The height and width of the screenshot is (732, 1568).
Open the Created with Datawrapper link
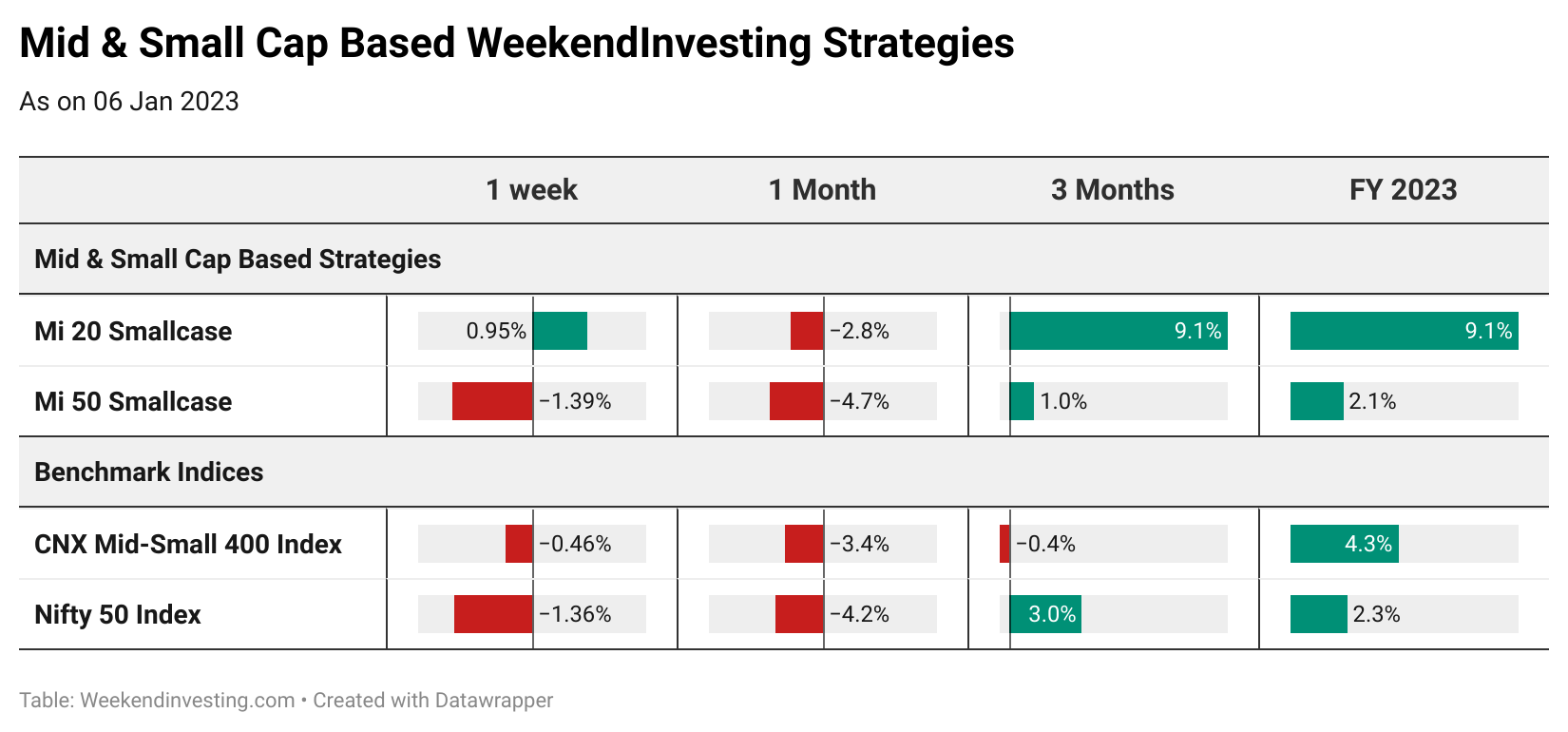[x=433, y=701]
